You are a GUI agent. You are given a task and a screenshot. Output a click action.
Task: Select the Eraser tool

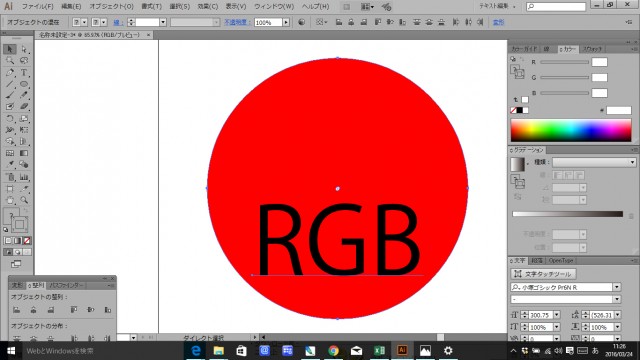point(24,107)
